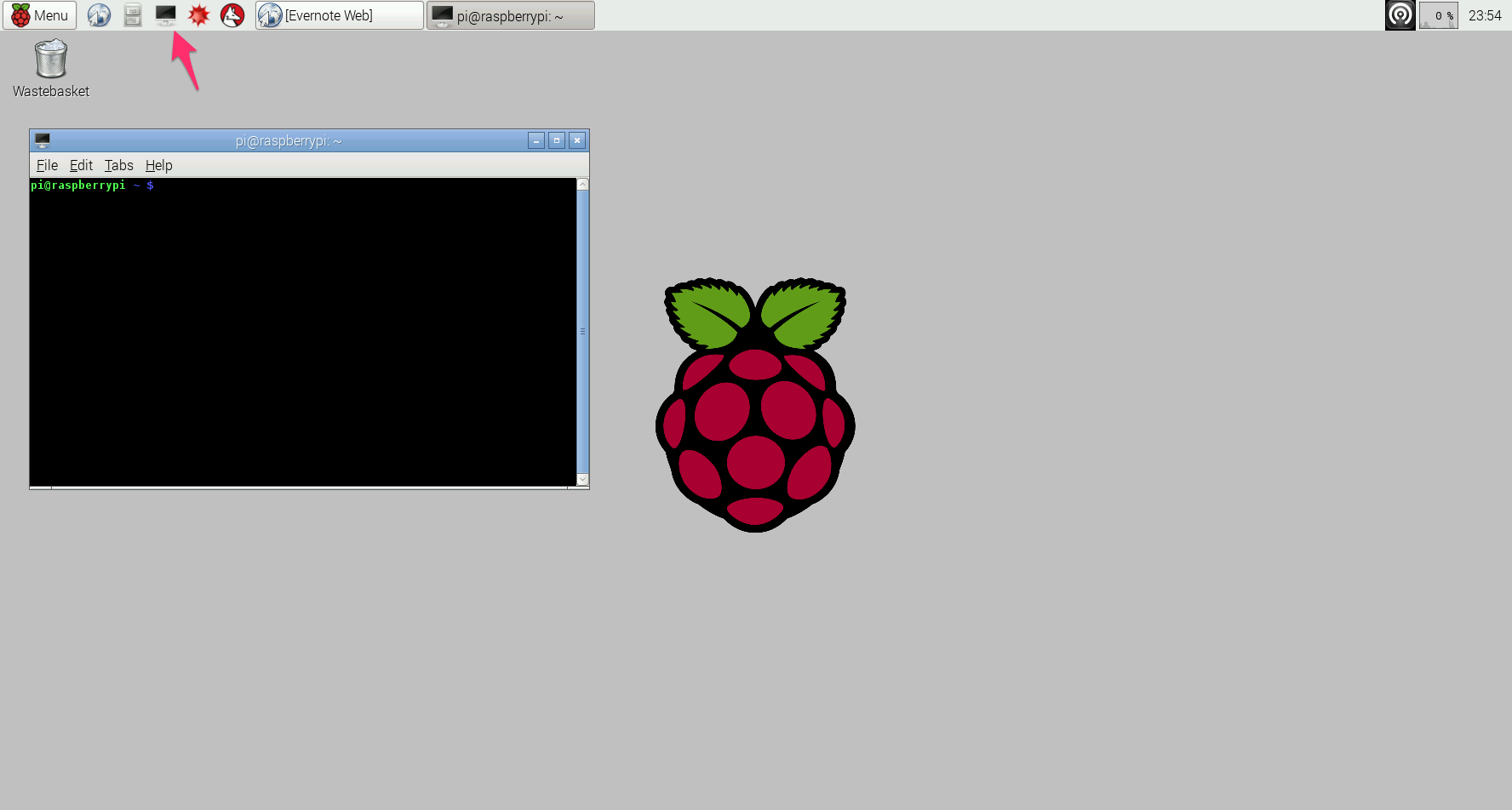1512x810 pixels.
Task: Select the pi@raspberrypi taskbar window button
Action: point(511,15)
